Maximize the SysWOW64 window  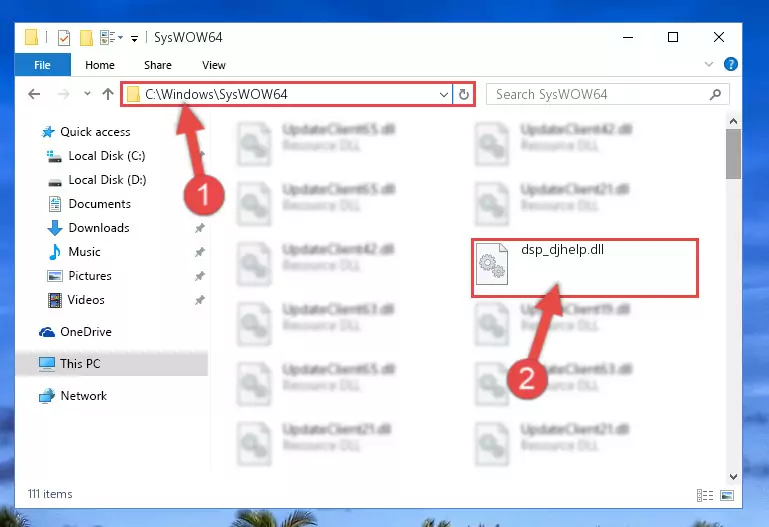673,37
